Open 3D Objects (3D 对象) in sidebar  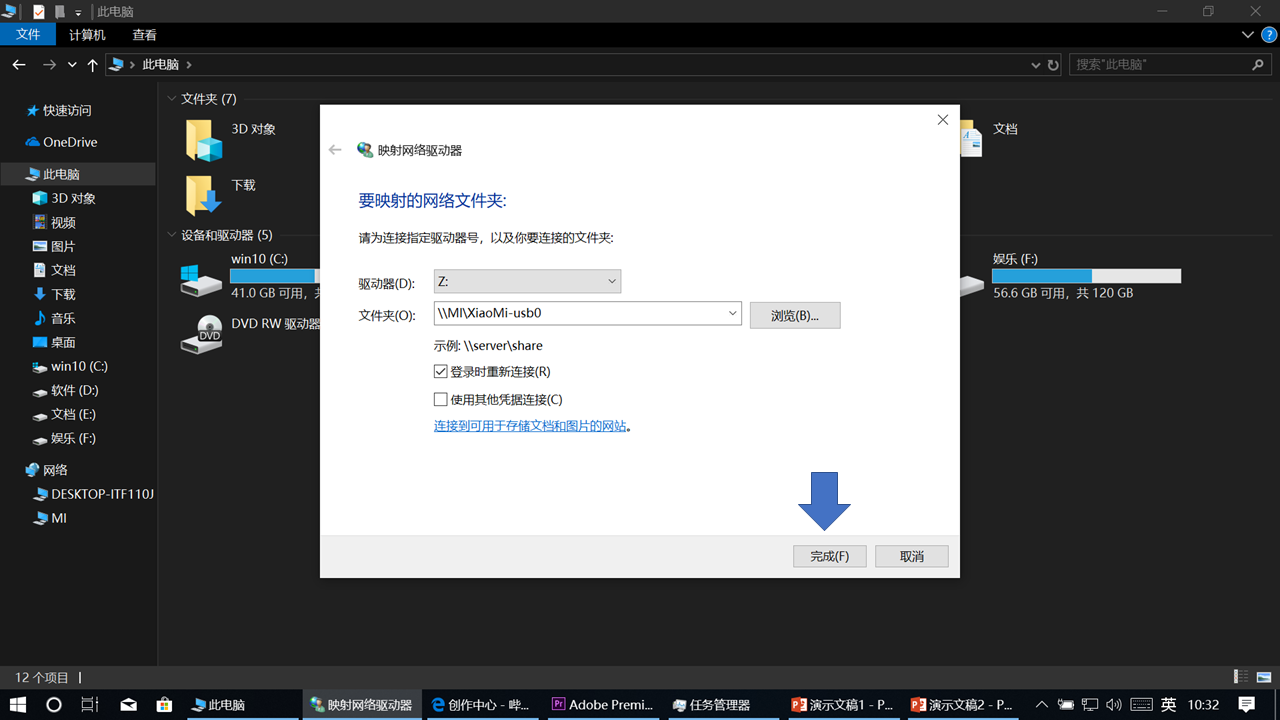click(73, 199)
